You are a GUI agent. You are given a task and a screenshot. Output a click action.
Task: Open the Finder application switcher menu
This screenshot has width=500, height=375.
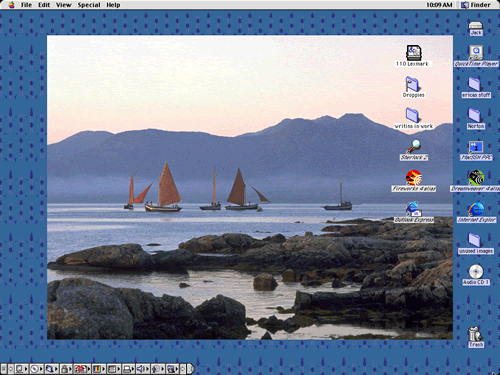coord(476,5)
